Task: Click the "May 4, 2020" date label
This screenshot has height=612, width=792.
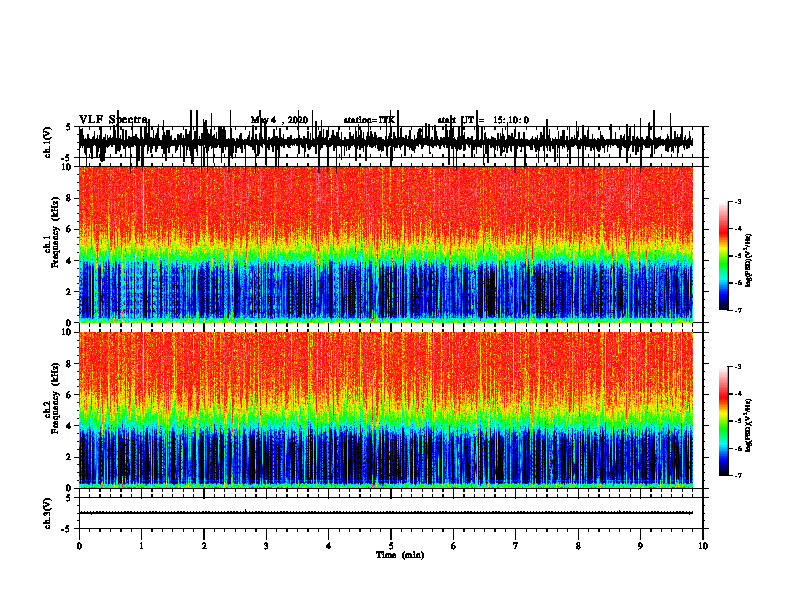Action: (279, 120)
